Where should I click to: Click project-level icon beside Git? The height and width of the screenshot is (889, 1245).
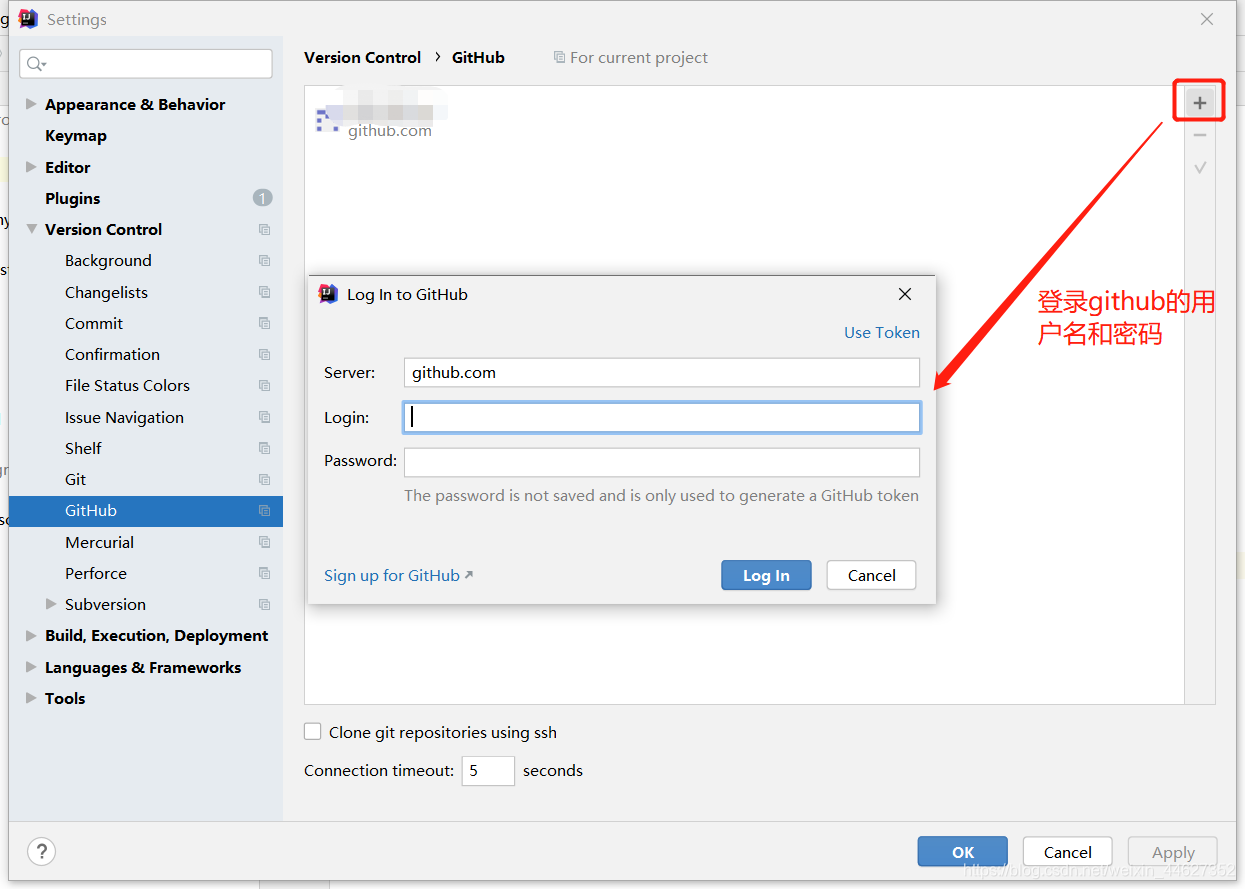click(264, 480)
